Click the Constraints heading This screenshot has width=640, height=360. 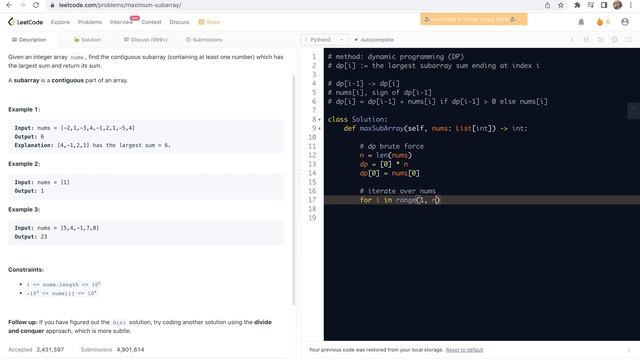(x=26, y=270)
